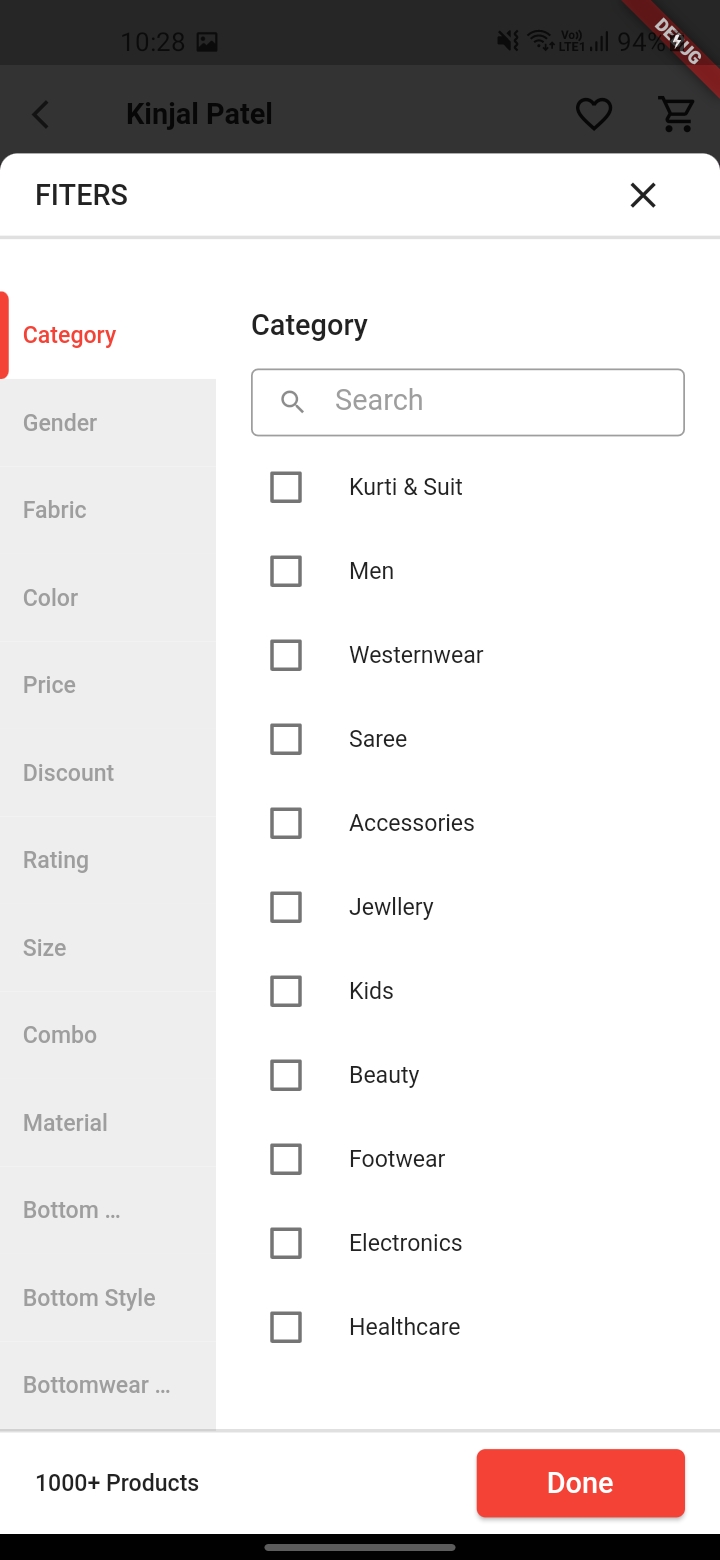Tap the 1000+ Products label

tap(117, 1483)
